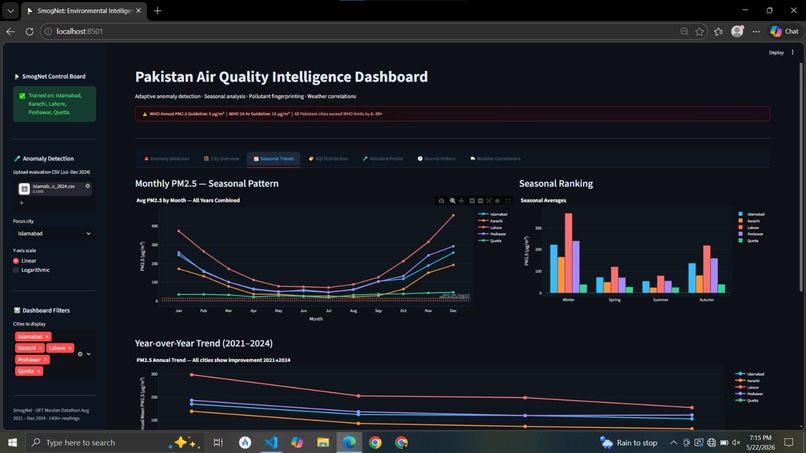806x453 pixels.
Task: Select Logarithmic Y-axis scale
Action: coord(31,270)
